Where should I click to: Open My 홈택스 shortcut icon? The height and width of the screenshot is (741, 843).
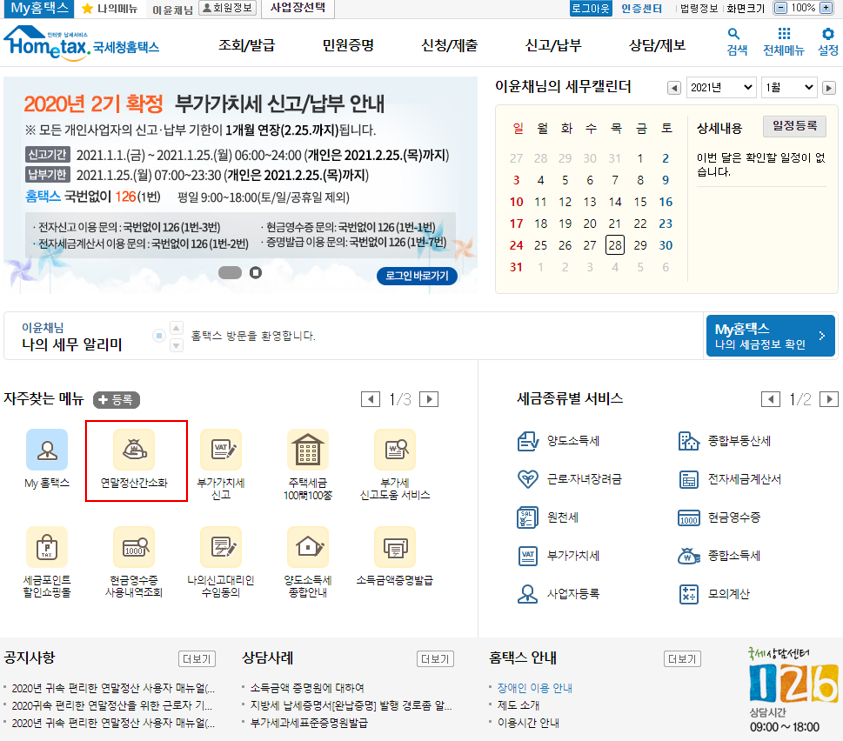tap(47, 450)
